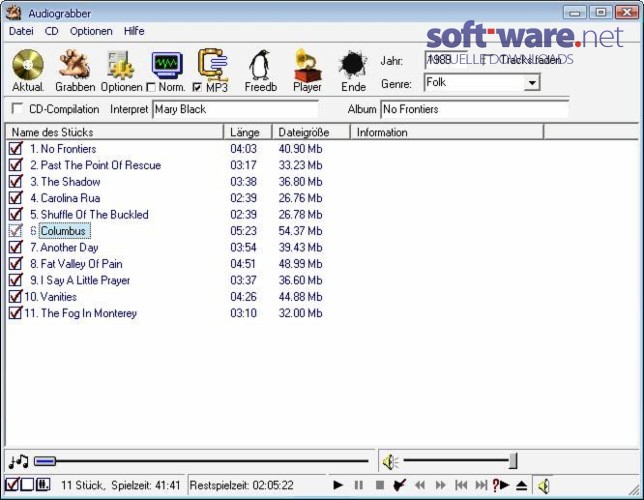
Task: Click the Information column header
Action: 447,132
